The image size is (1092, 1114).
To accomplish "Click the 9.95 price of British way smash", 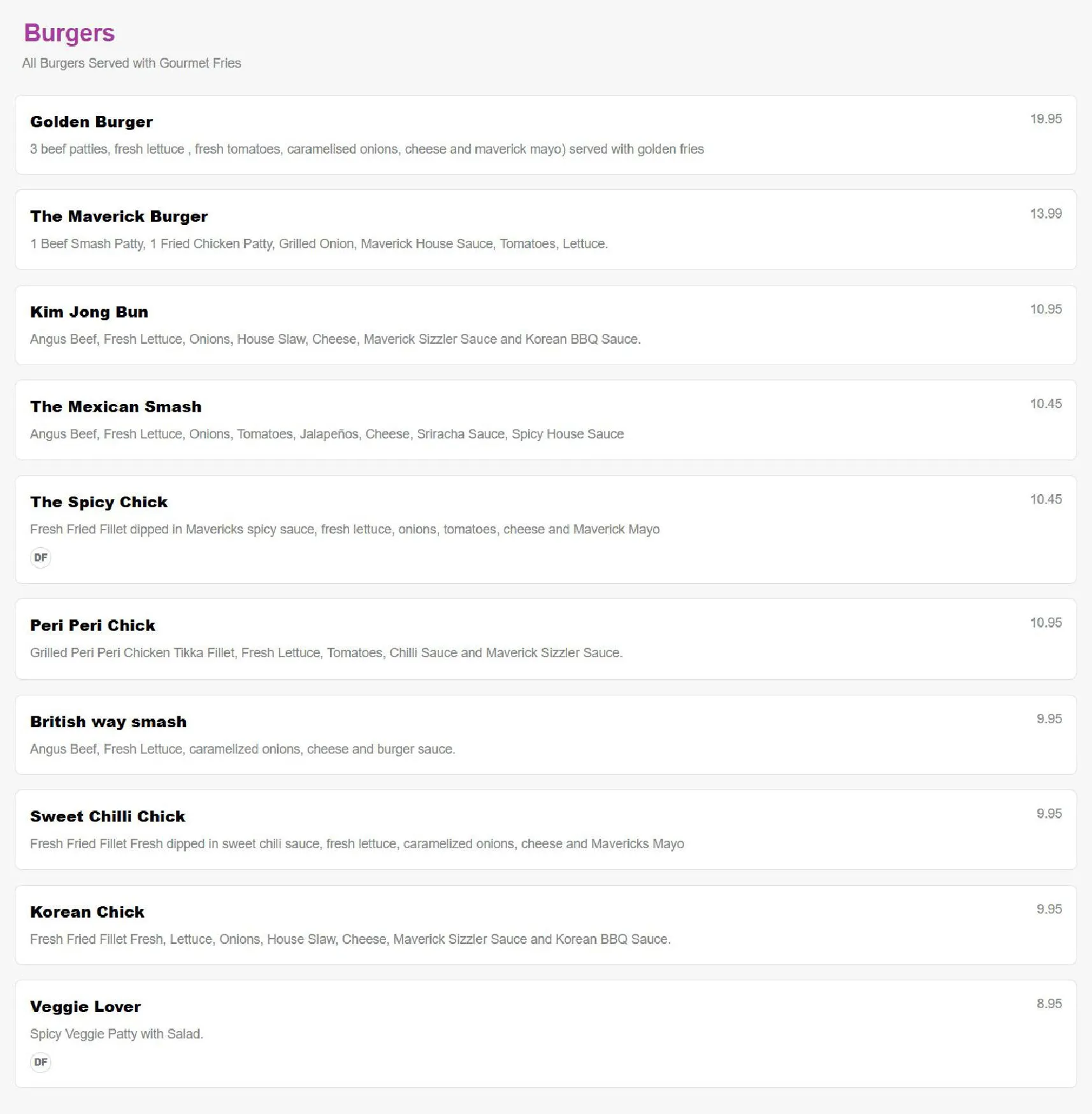I will point(1049,720).
